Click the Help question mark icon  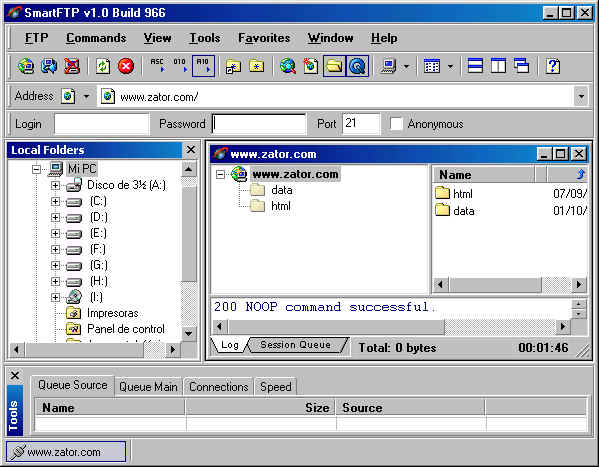tap(553, 66)
